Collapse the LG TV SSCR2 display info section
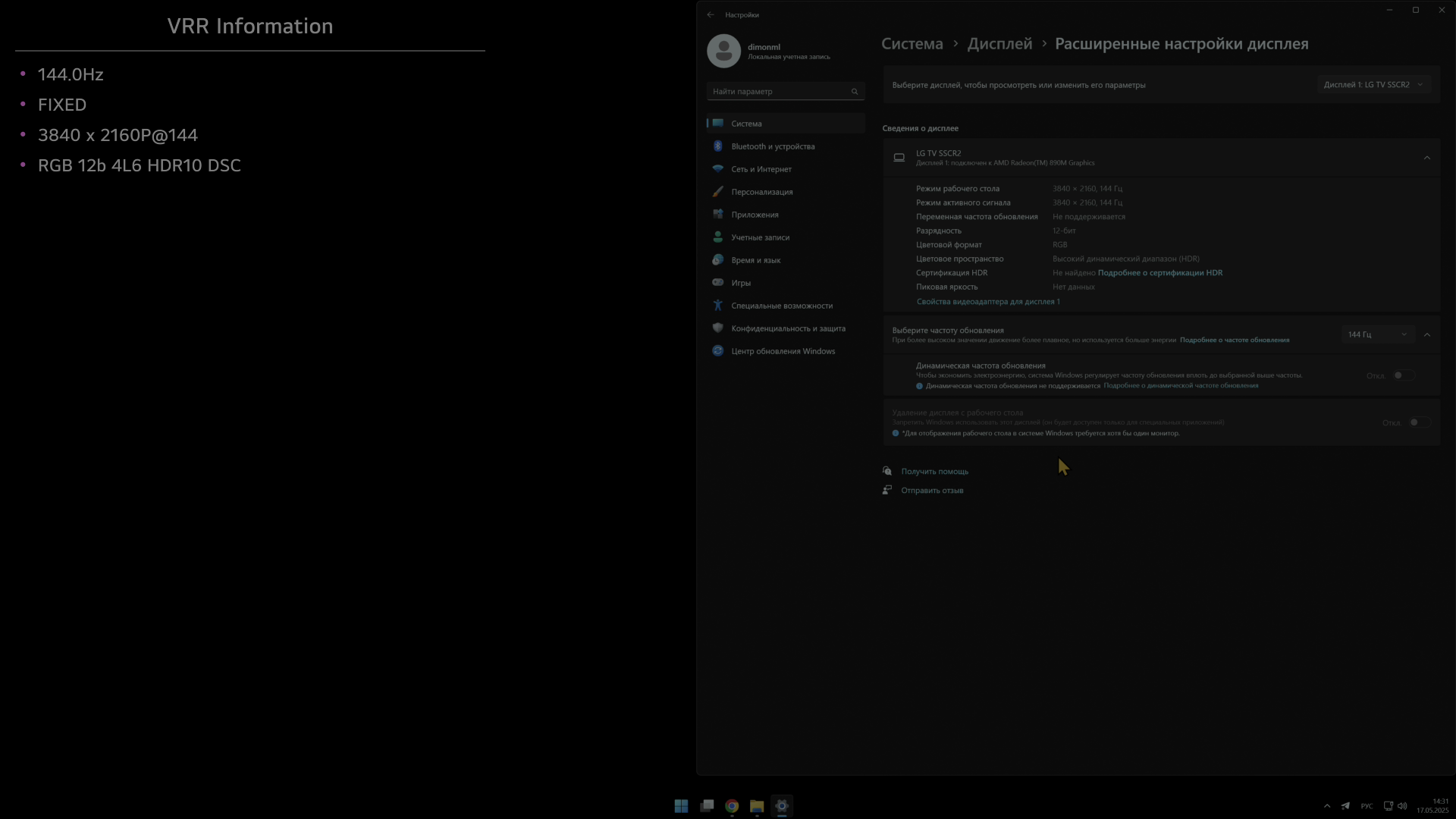Screen dimensions: 1456x819 click(1426, 158)
